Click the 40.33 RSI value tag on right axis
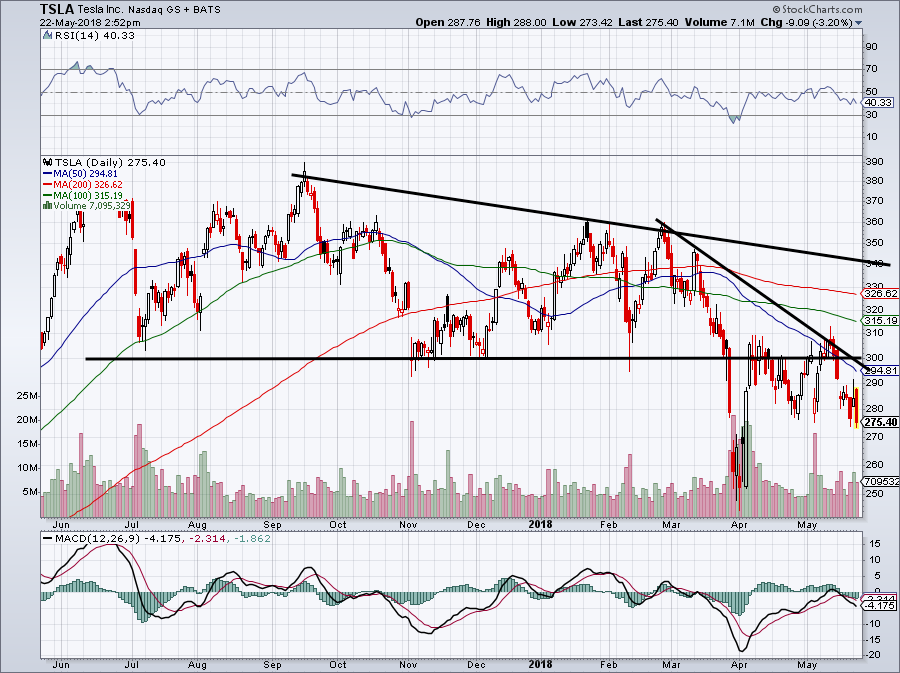The height and width of the screenshot is (673, 900). [x=878, y=103]
